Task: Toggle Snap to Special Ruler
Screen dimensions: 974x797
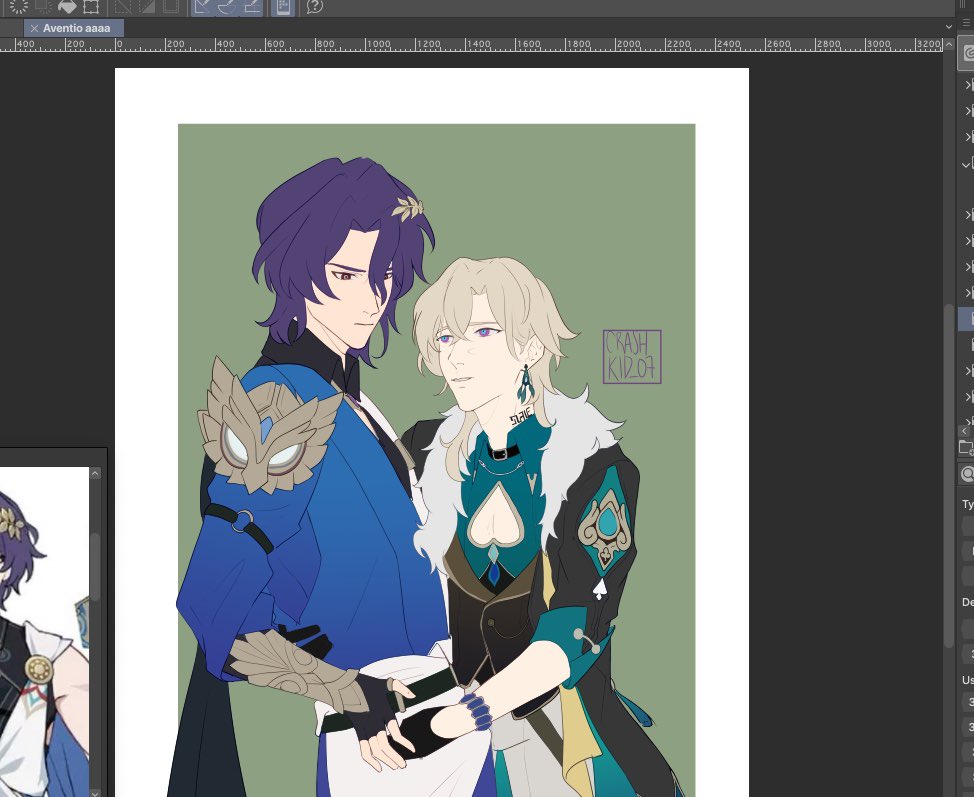Action: (x=227, y=7)
